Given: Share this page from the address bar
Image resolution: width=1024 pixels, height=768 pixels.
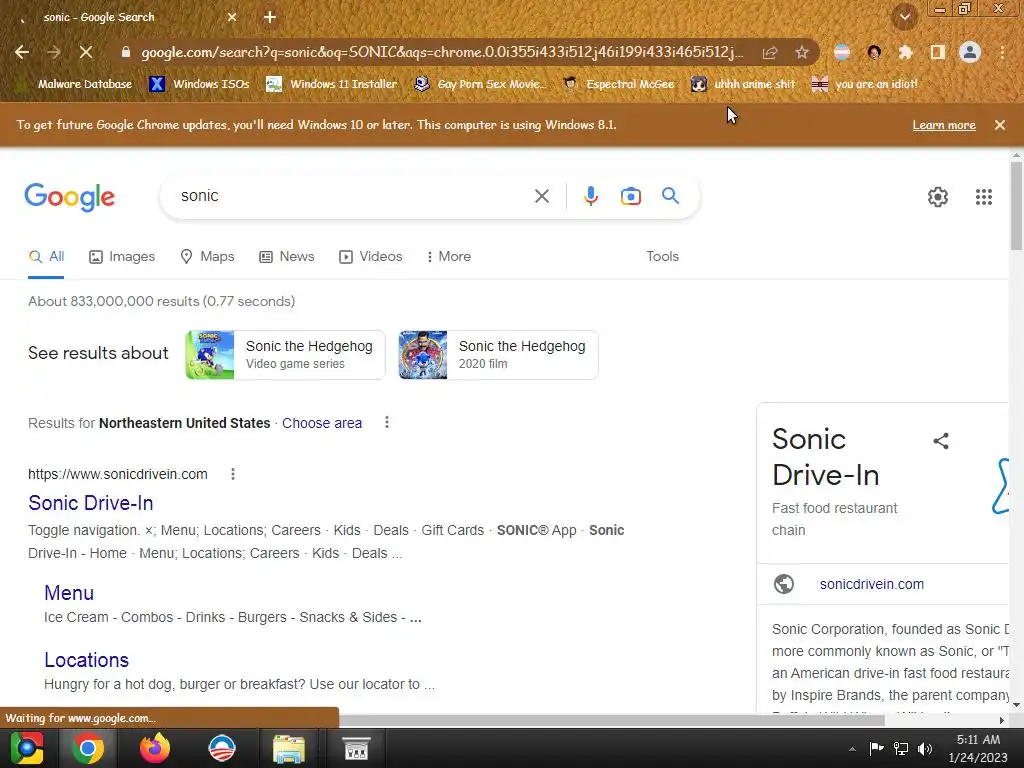Looking at the screenshot, I should click(770, 52).
